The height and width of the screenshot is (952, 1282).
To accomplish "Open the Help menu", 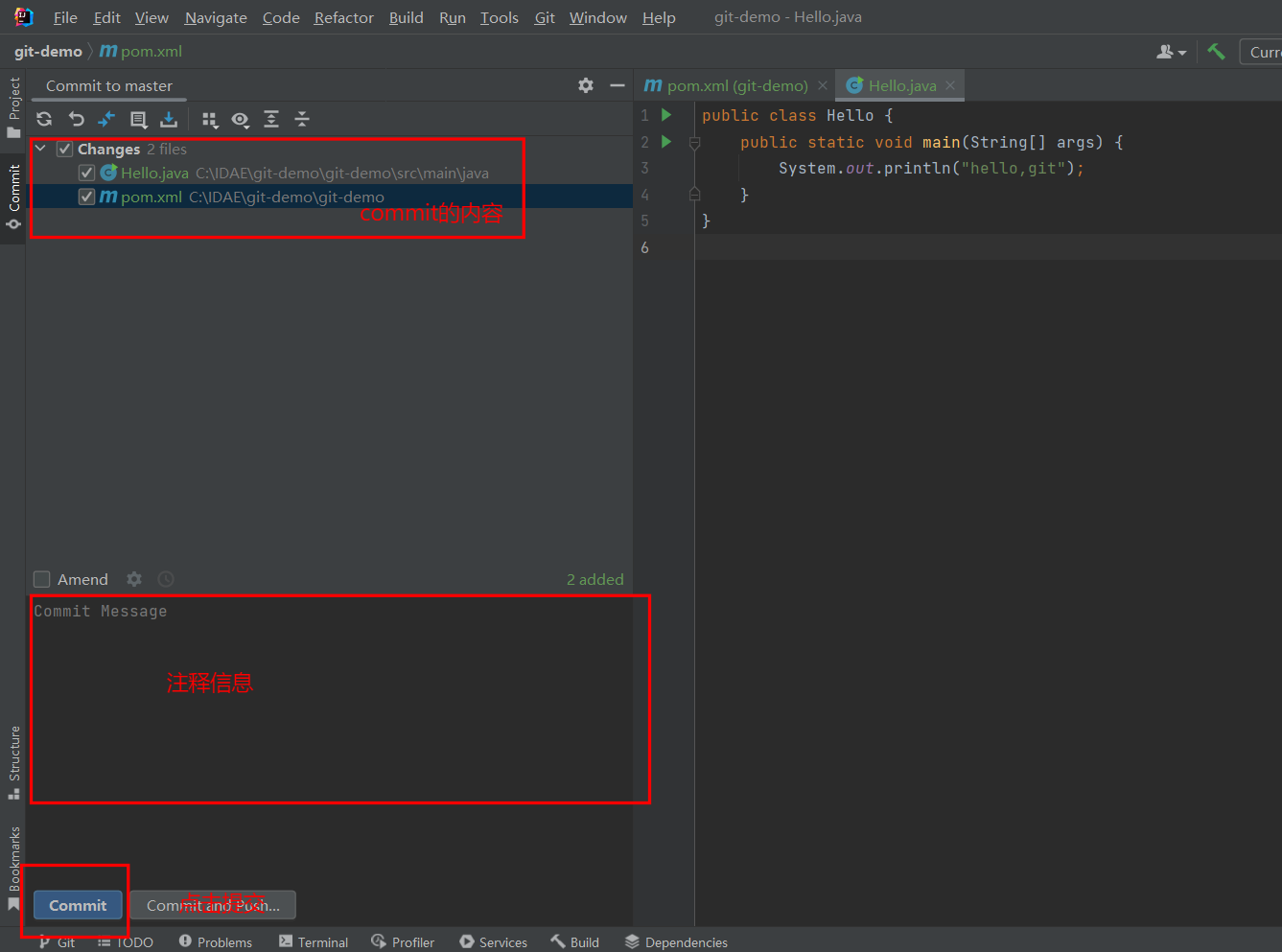I will pos(659,17).
